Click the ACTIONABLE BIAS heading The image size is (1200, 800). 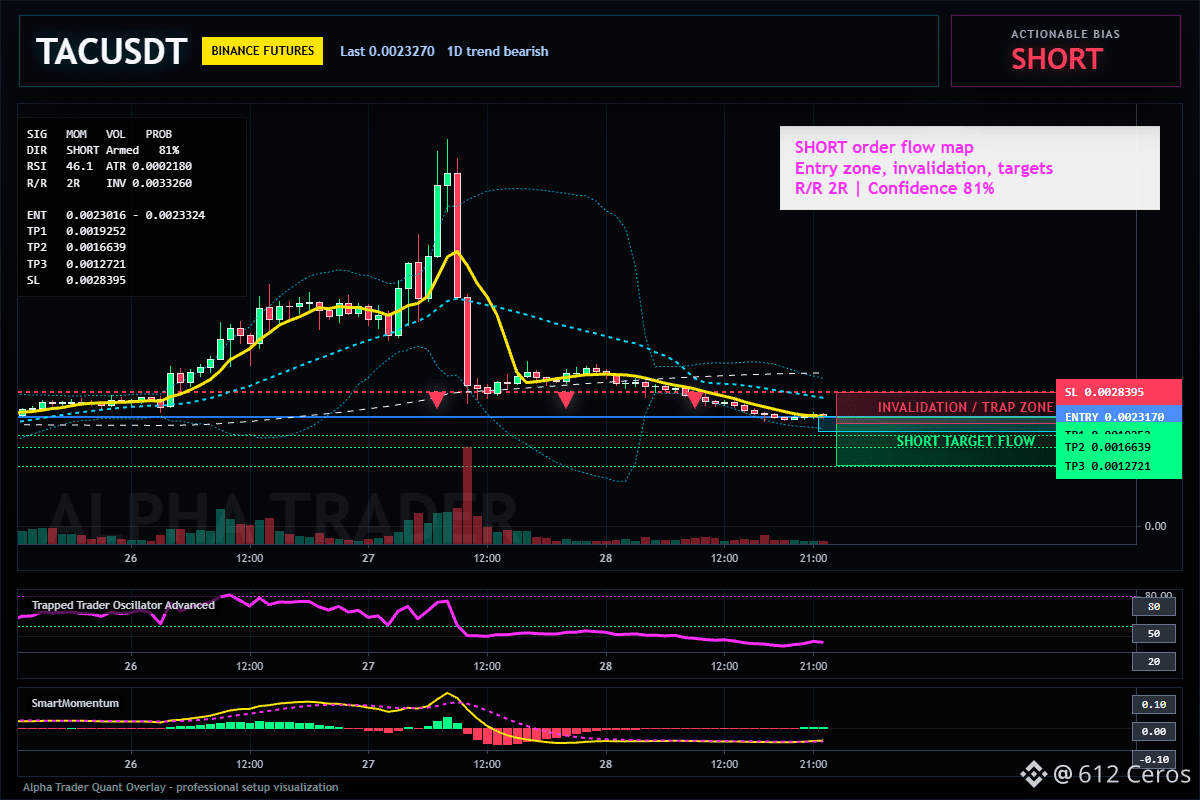[x=1065, y=34]
